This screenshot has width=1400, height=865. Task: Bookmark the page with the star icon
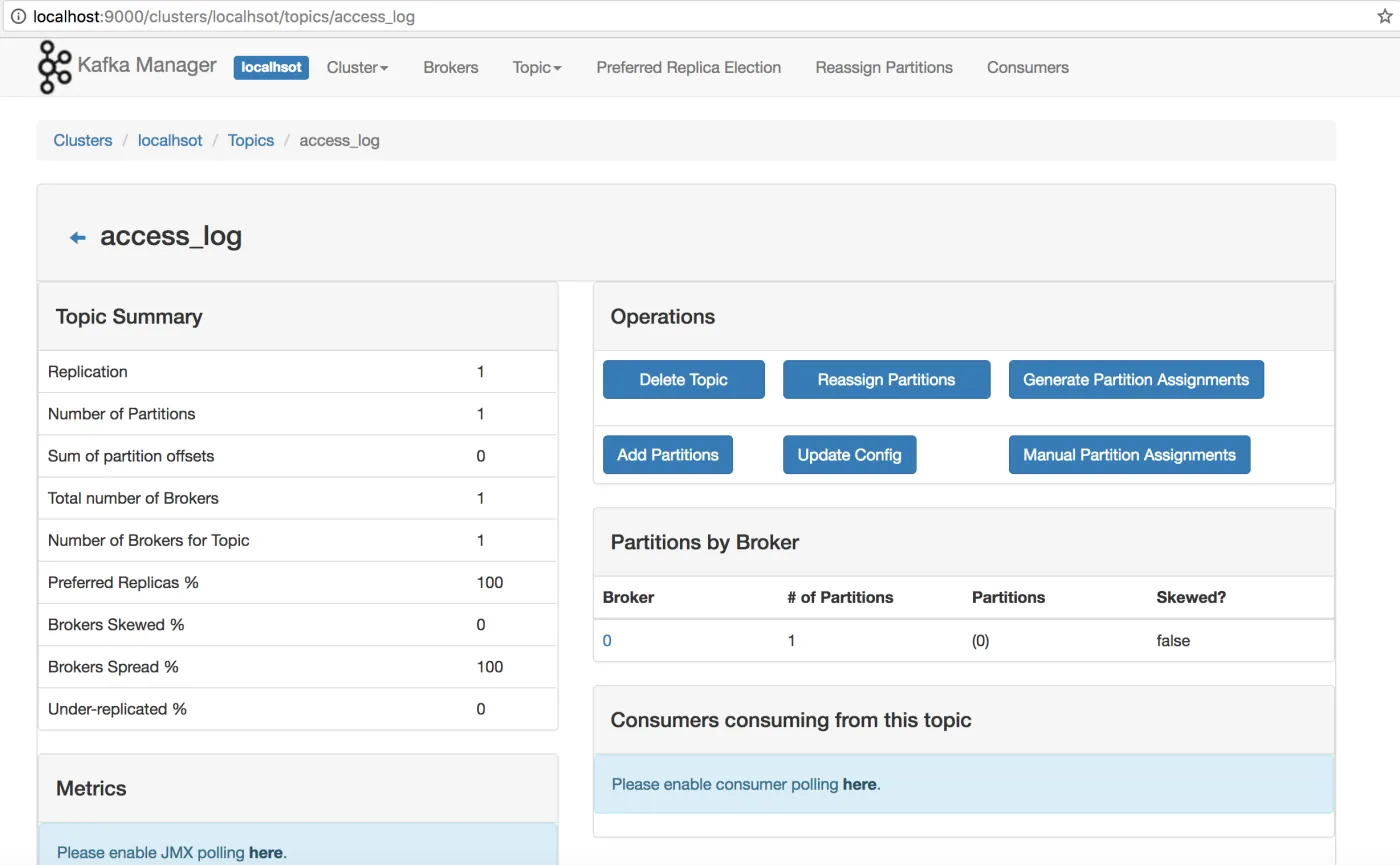[1385, 16]
